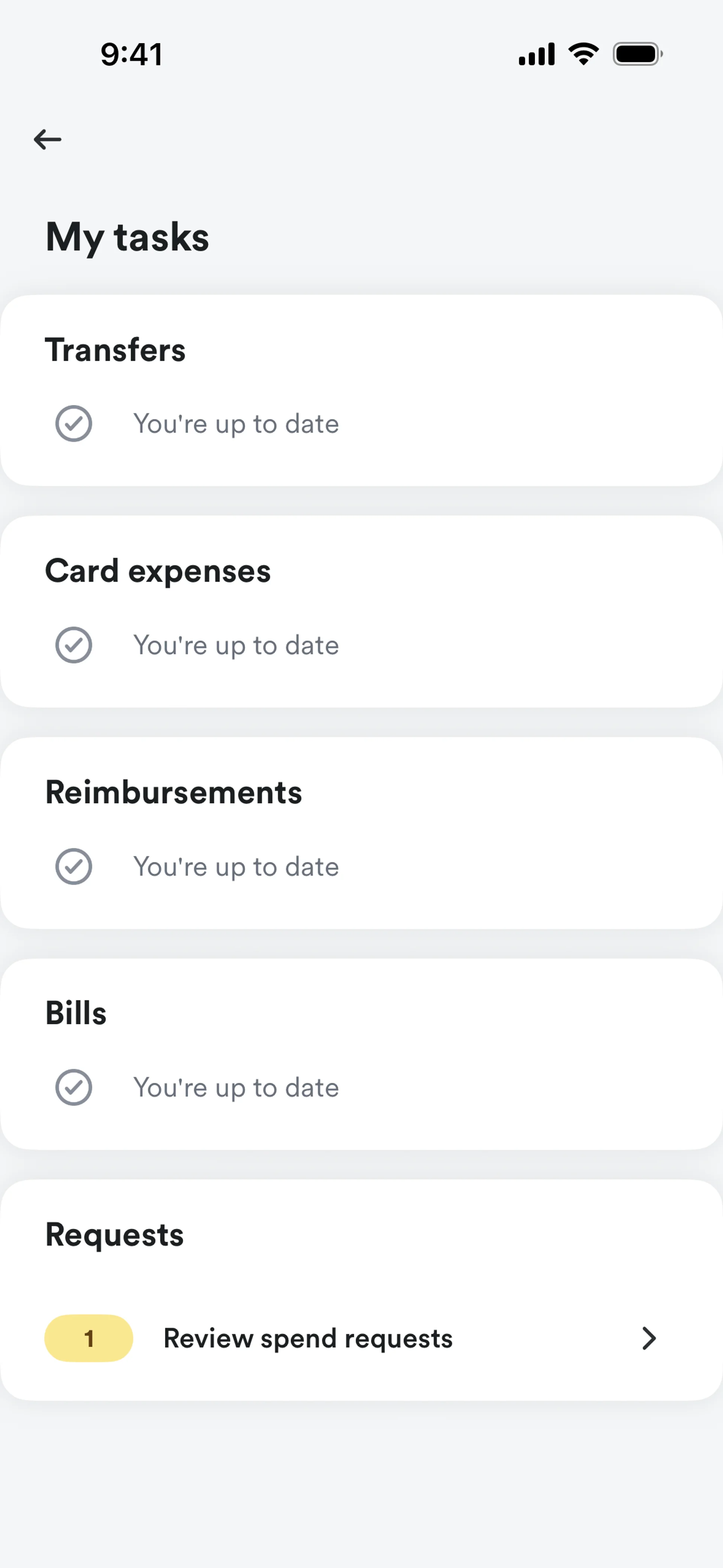This screenshot has height=1568, width=723.
Task: Tap the Card expenses section heading
Action: point(158,571)
